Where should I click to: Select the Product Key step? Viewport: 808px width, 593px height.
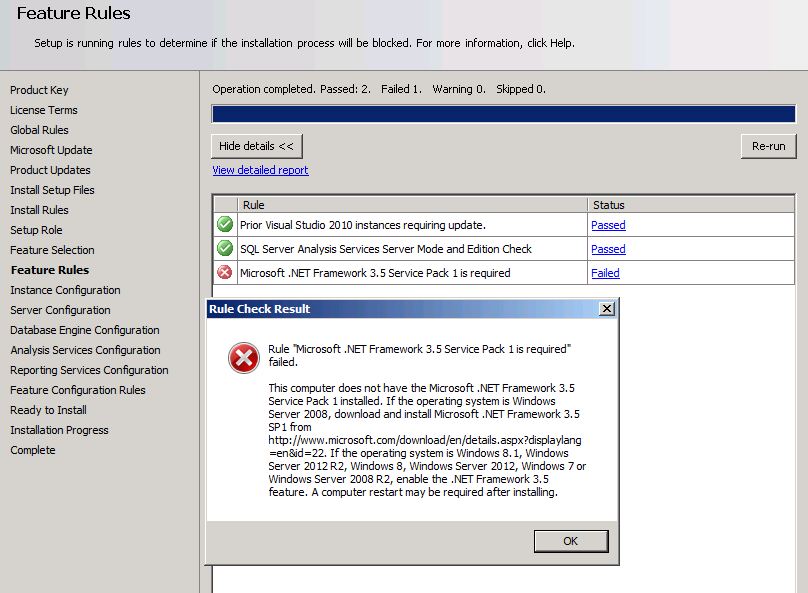[39, 90]
